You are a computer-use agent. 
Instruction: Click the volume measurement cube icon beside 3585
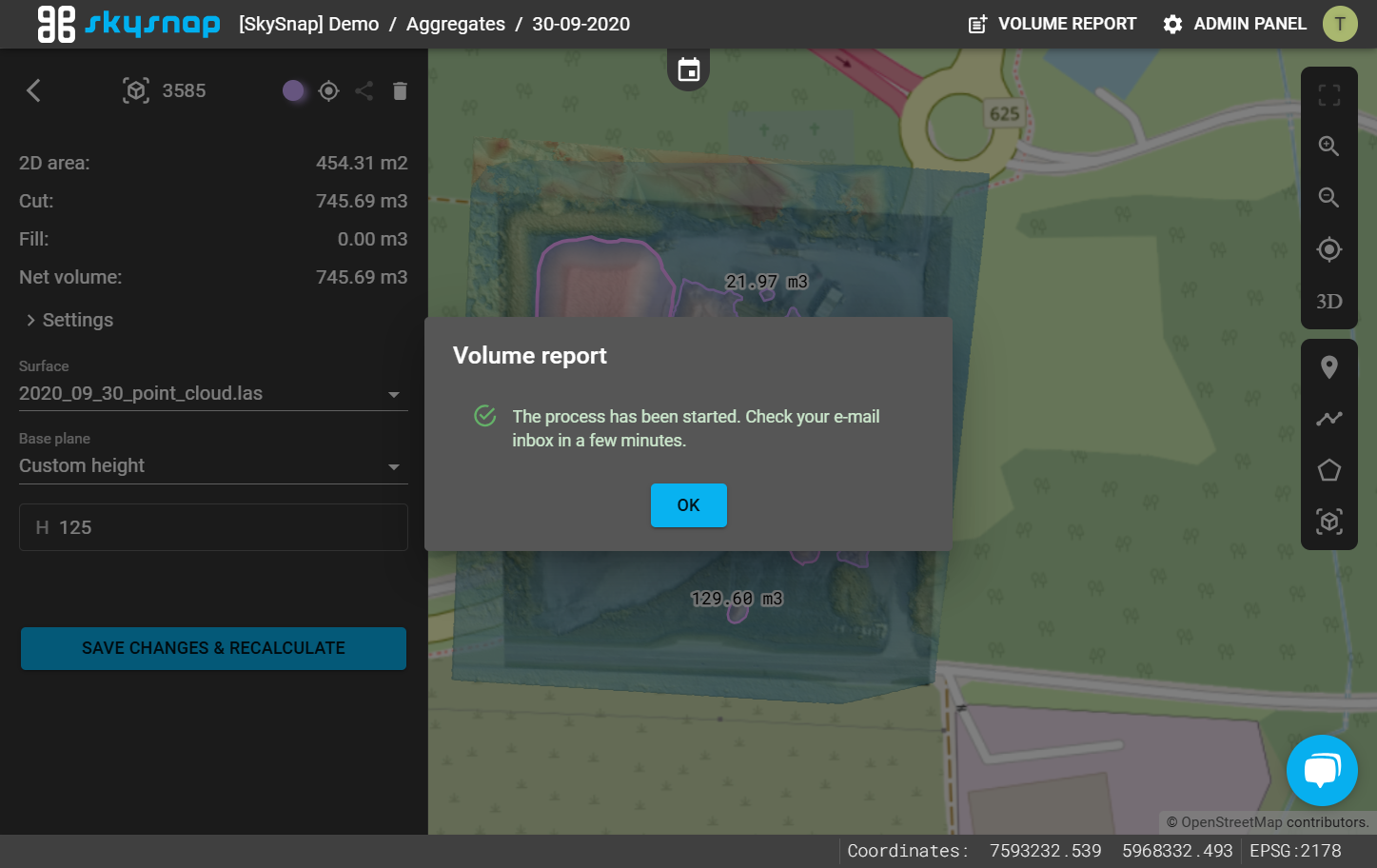(136, 90)
